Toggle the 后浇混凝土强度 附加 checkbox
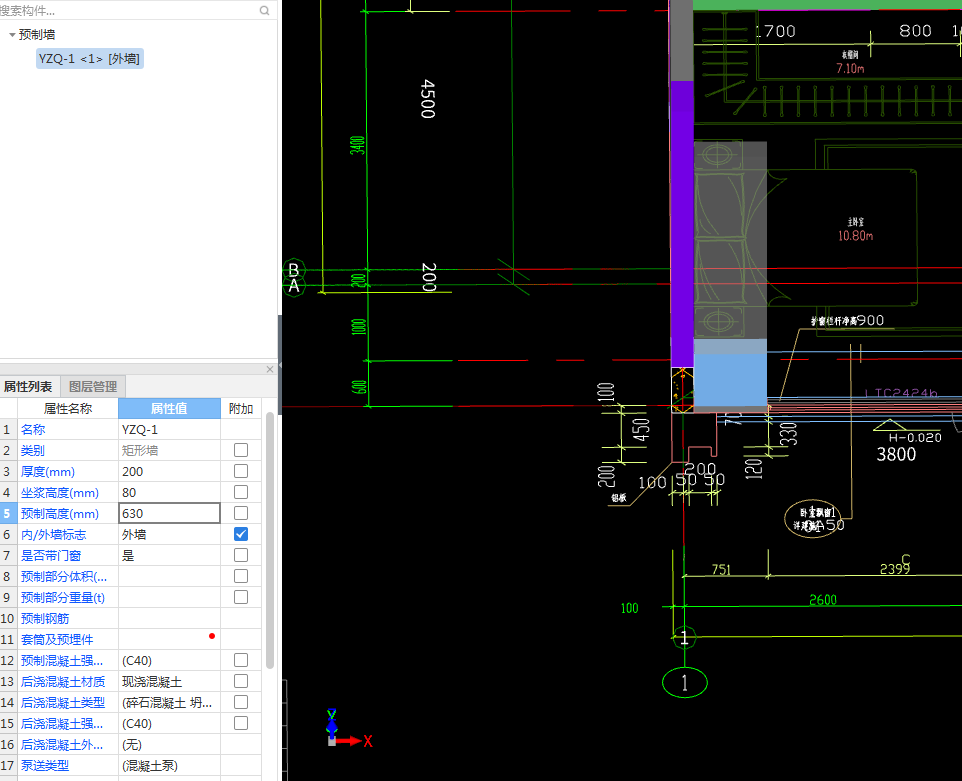The image size is (962, 781). click(241, 723)
